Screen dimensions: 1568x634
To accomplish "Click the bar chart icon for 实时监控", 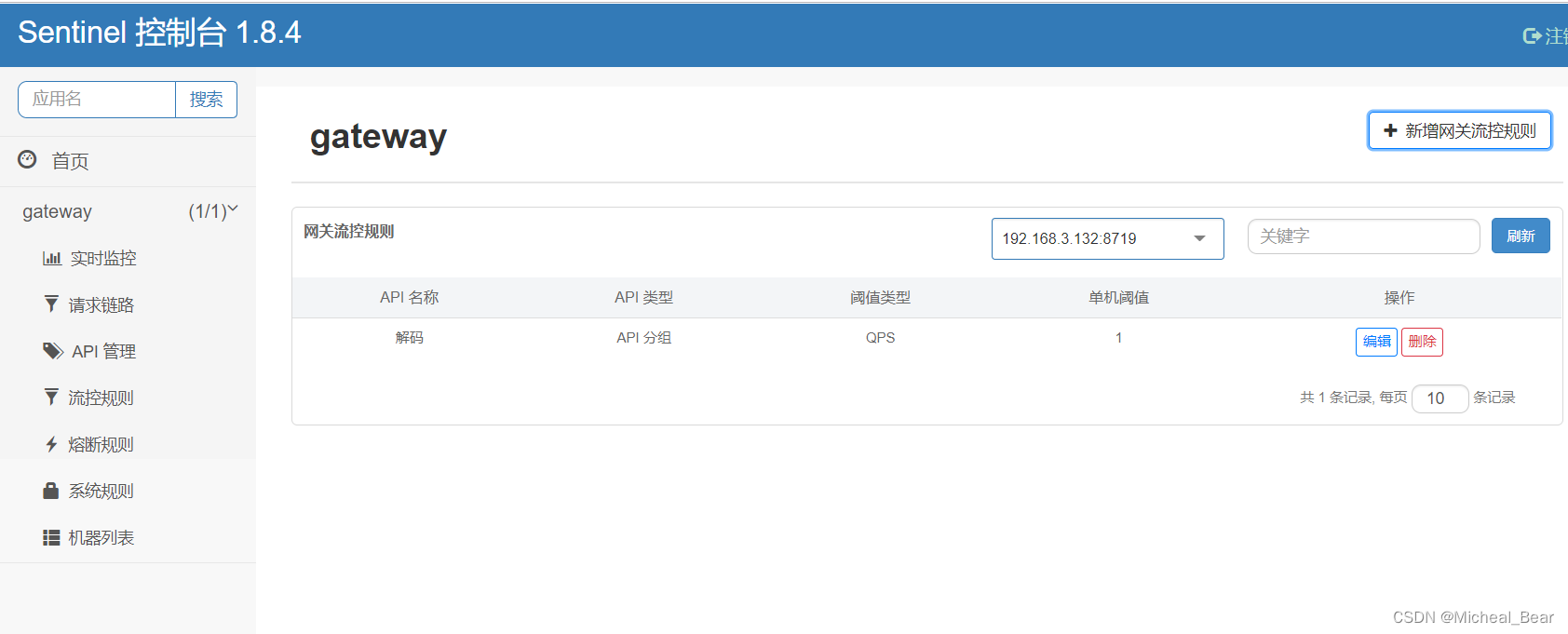I will pos(52,258).
